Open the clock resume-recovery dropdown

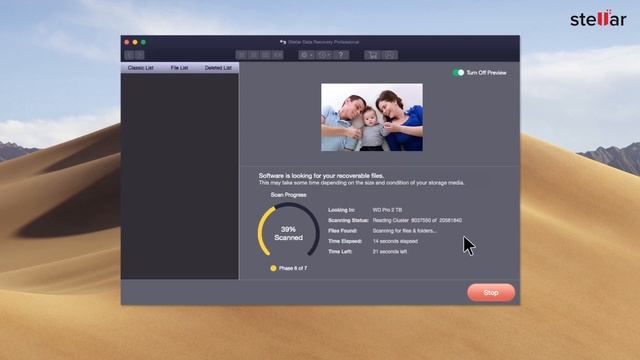pyautogui.click(x=324, y=55)
